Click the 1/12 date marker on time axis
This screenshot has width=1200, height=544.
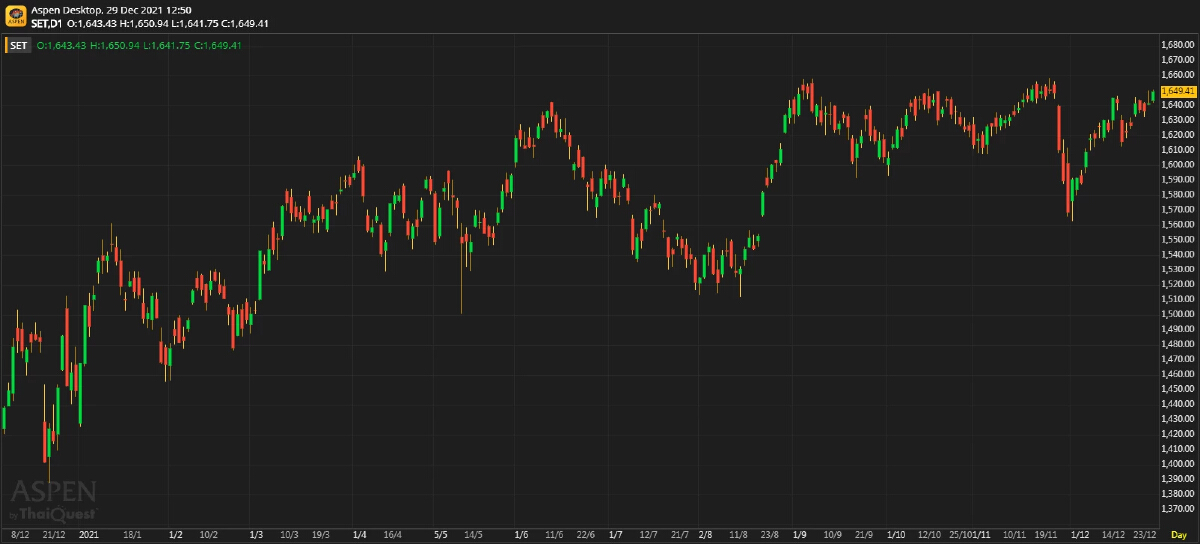tap(1080, 535)
